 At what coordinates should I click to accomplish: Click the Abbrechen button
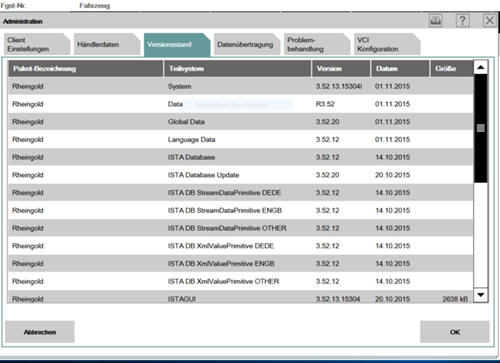40,332
